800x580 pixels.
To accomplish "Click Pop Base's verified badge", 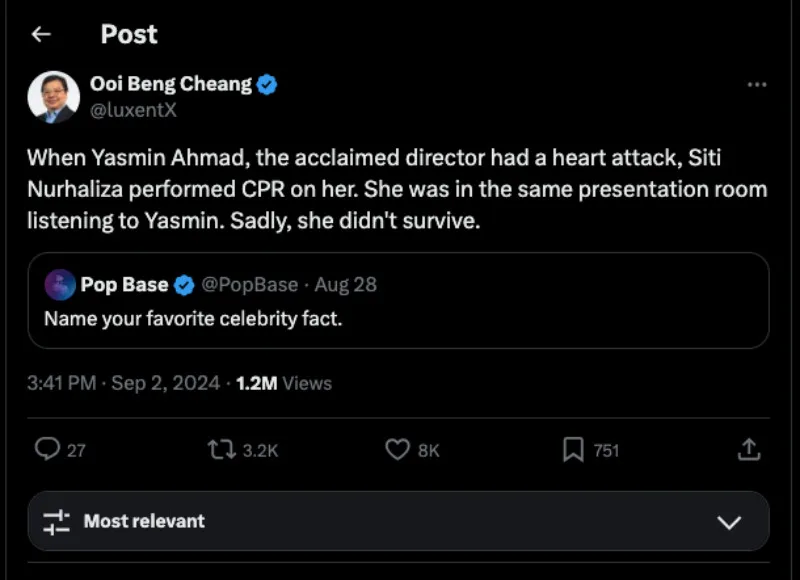I will (x=185, y=285).
